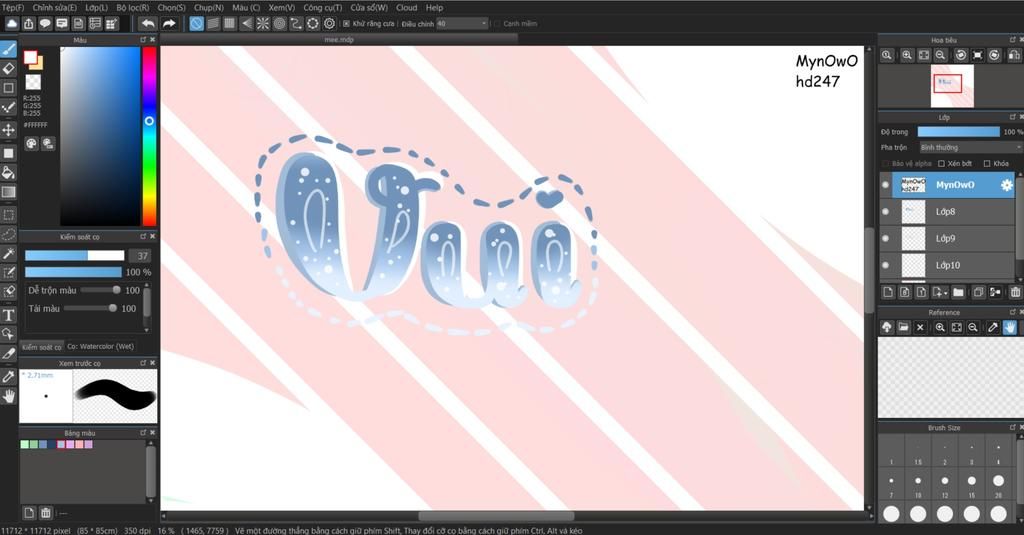Open the Bộ lọc(R) menu
Image resolution: width=1024 pixels, height=535 pixels.
[x=133, y=8]
